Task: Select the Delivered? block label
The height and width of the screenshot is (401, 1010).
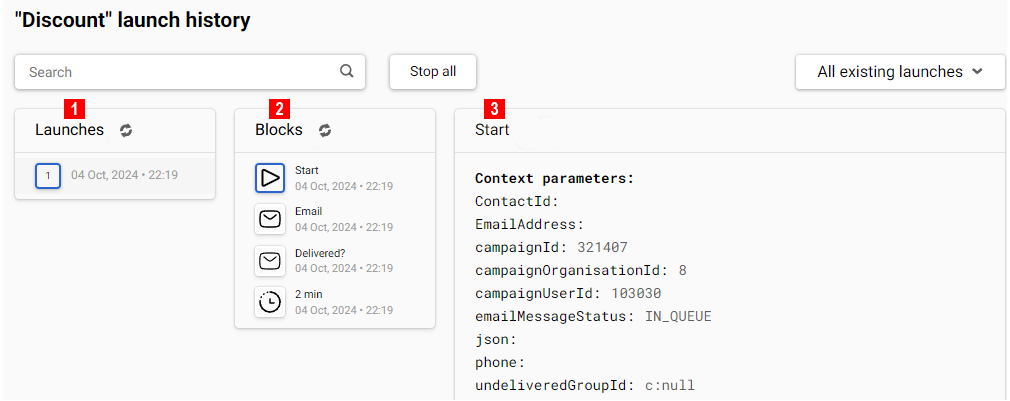Action: tap(316, 253)
